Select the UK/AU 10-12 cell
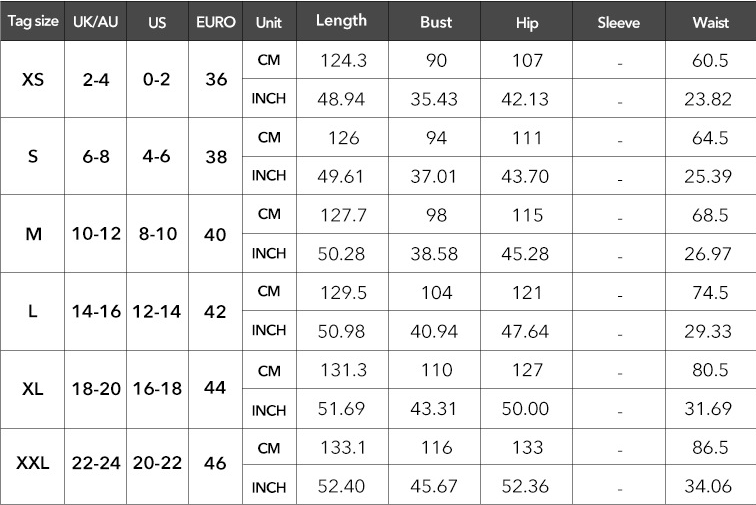This screenshot has width=756, height=505. click(96, 234)
